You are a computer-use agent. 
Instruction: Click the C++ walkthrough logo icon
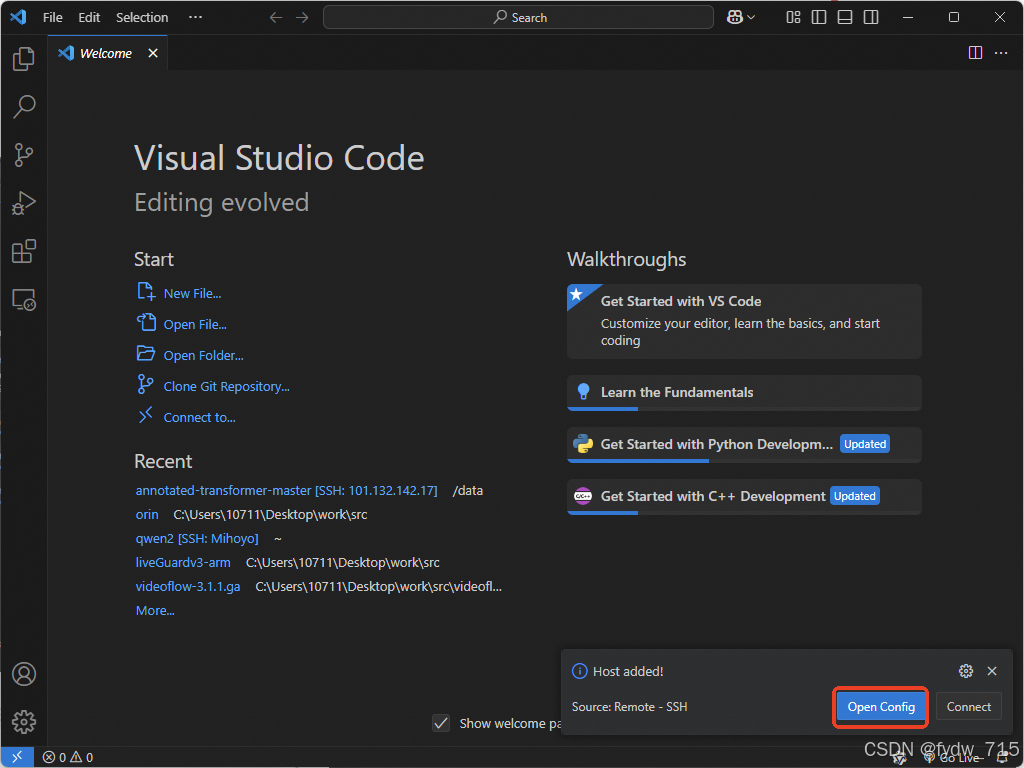[583, 496]
